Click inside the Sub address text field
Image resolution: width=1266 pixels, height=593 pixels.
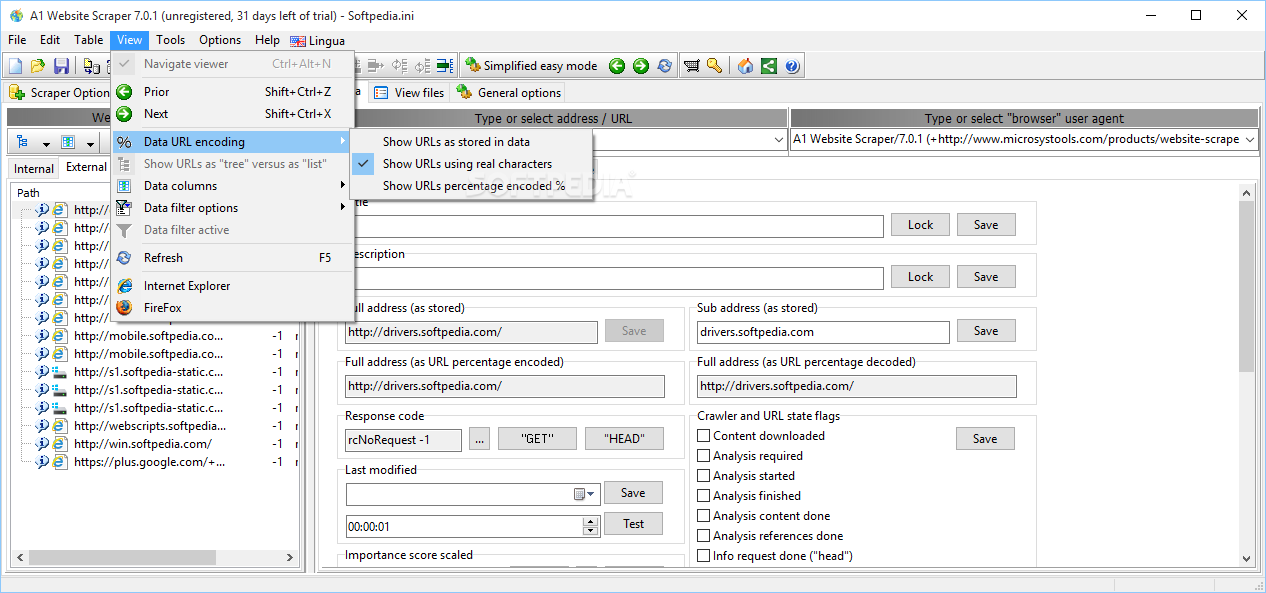(x=823, y=332)
